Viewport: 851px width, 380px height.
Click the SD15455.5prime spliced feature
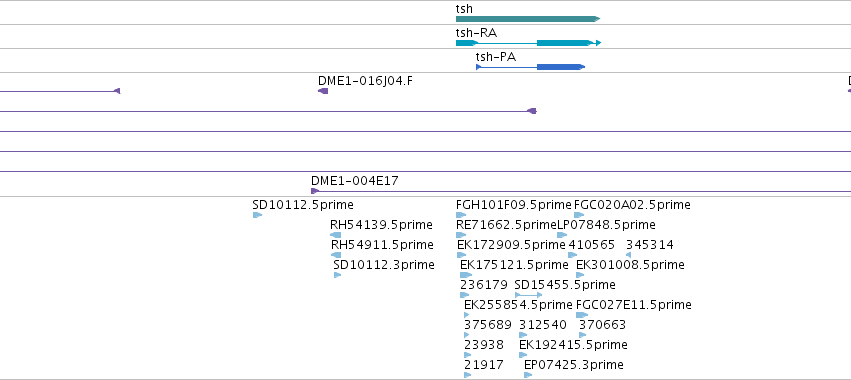pyautogui.click(x=528, y=295)
